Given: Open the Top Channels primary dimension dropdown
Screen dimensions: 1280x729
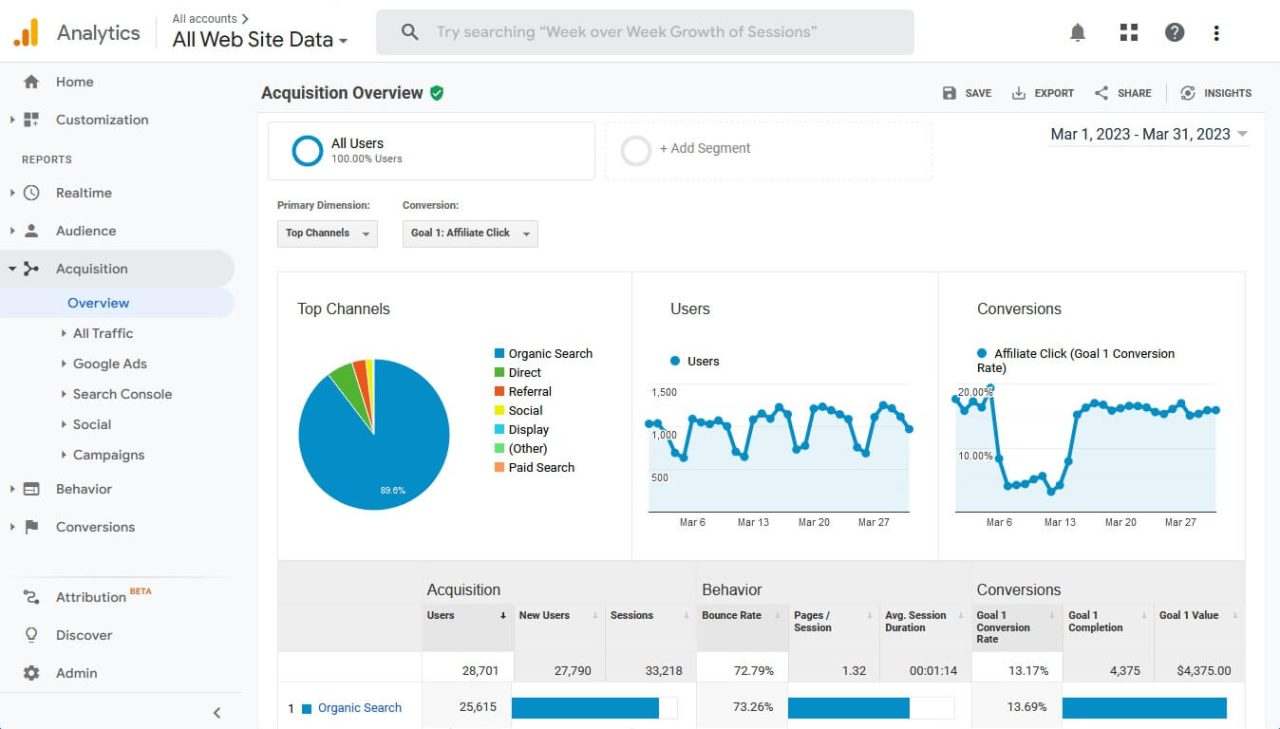Looking at the screenshot, I should (x=327, y=233).
